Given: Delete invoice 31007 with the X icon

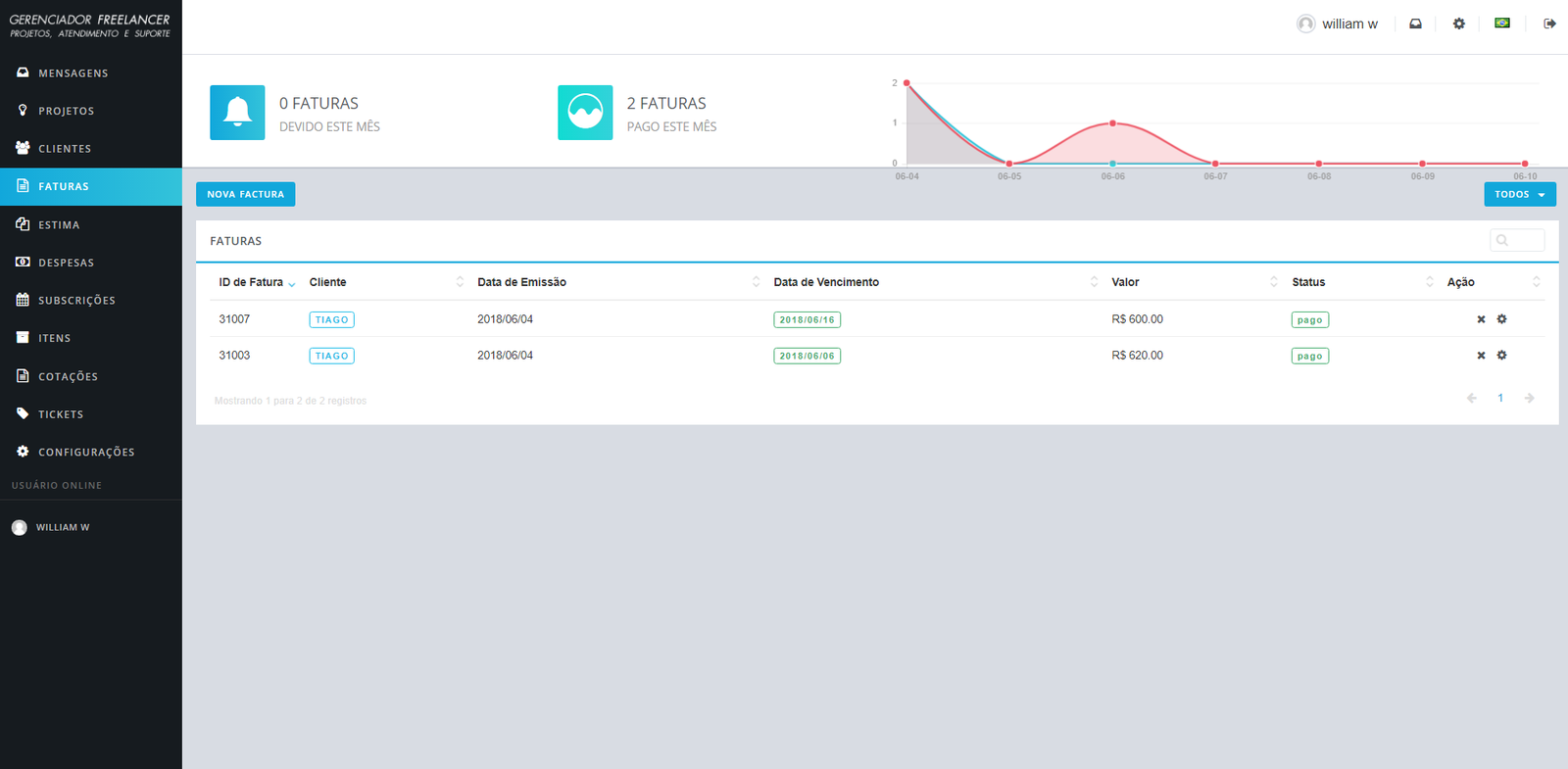Looking at the screenshot, I should (x=1481, y=319).
